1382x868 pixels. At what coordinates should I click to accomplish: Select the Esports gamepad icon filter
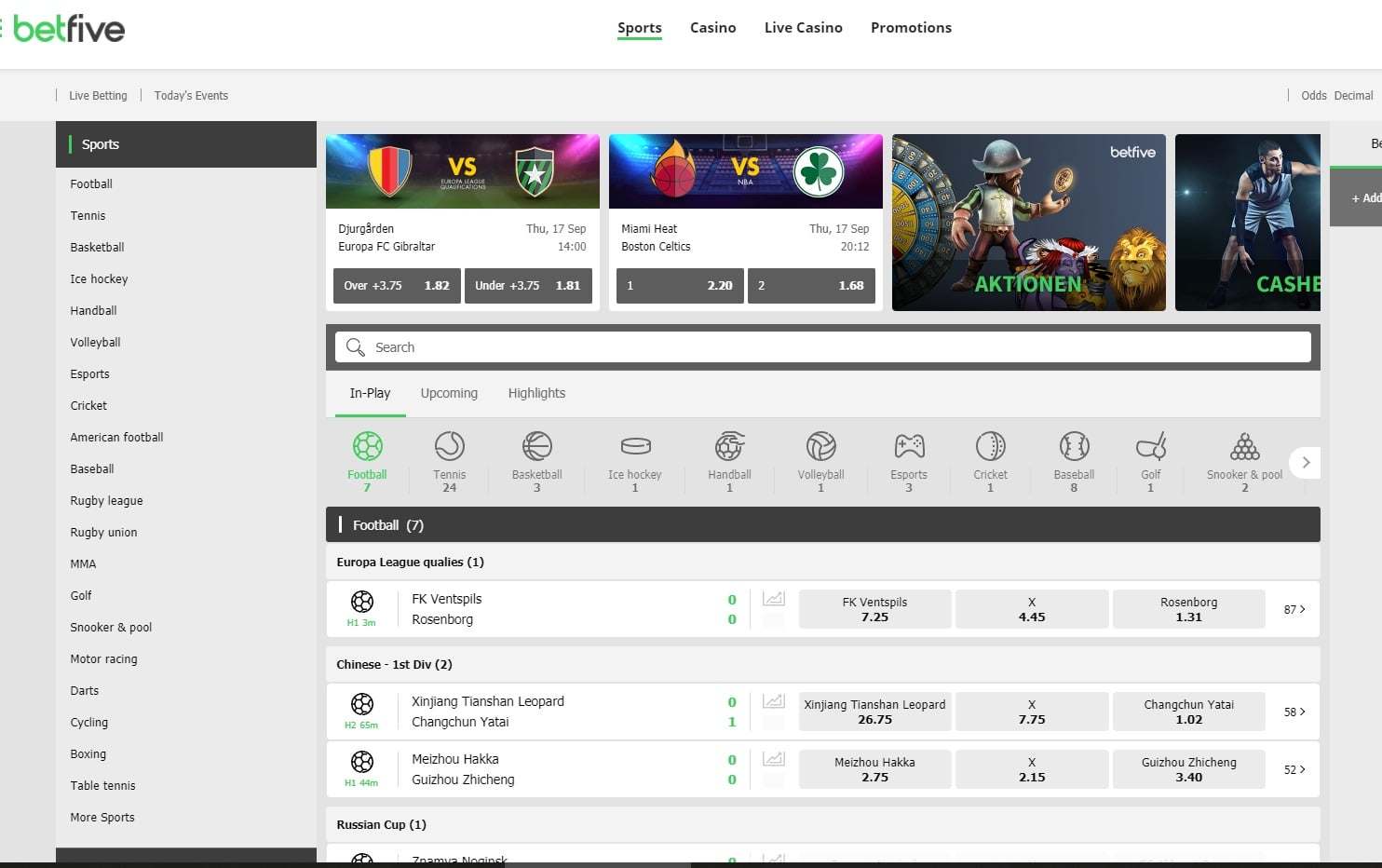coord(909,446)
